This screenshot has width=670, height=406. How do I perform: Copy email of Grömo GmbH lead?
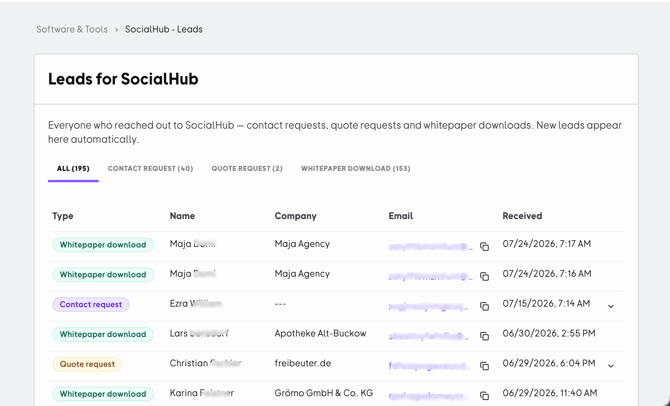tap(484, 396)
